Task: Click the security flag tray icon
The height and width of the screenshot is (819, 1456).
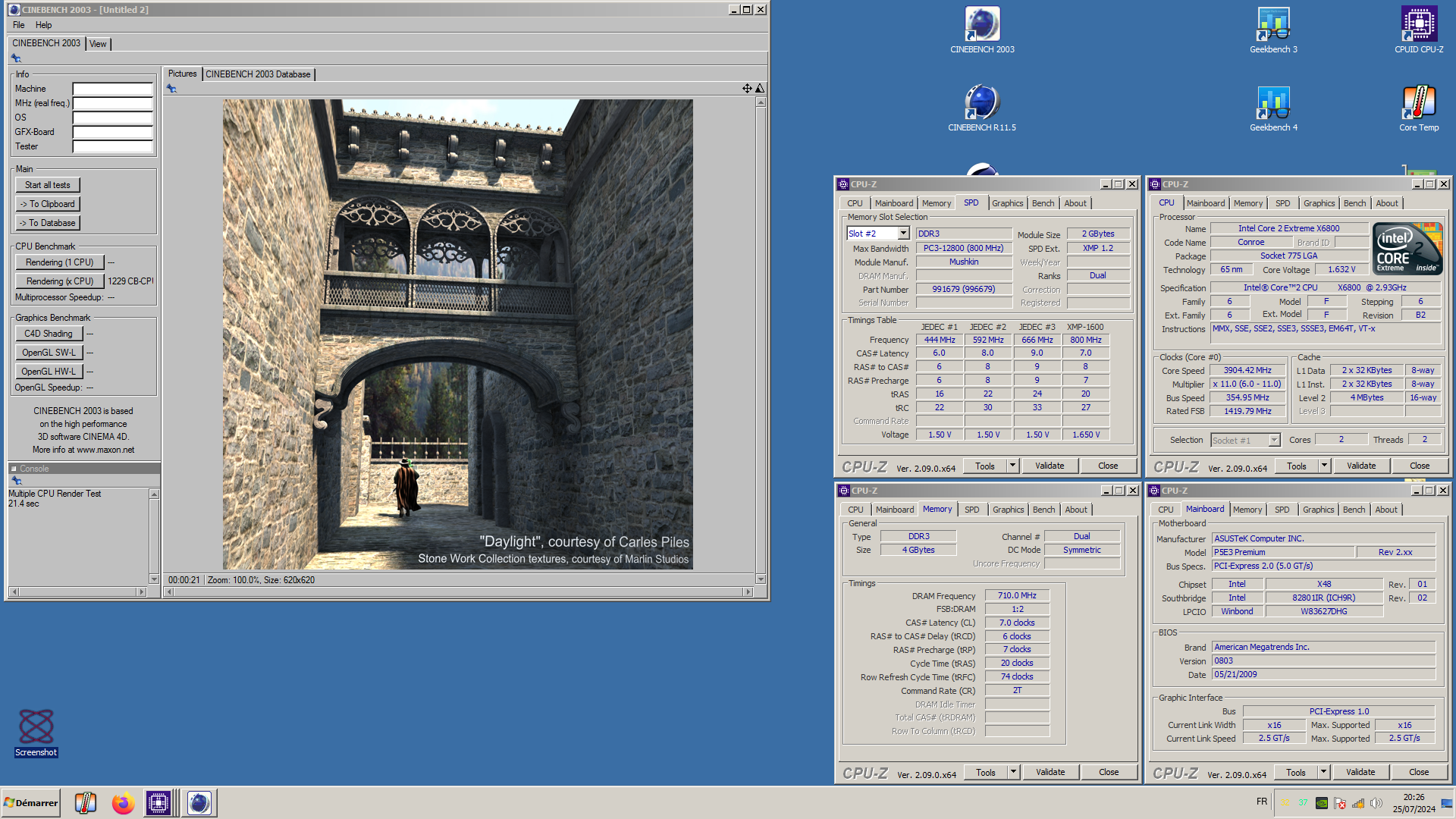Action: point(1340,803)
